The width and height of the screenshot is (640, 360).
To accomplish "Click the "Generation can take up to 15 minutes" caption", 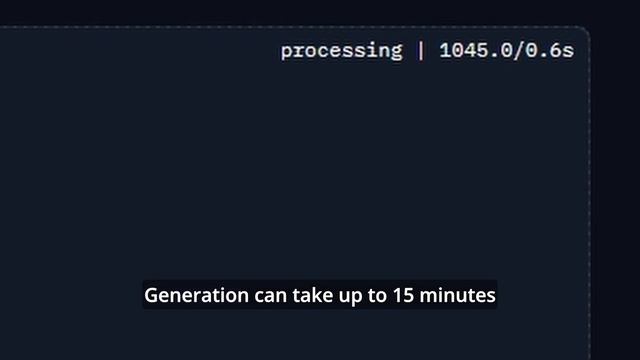I will point(320,295).
